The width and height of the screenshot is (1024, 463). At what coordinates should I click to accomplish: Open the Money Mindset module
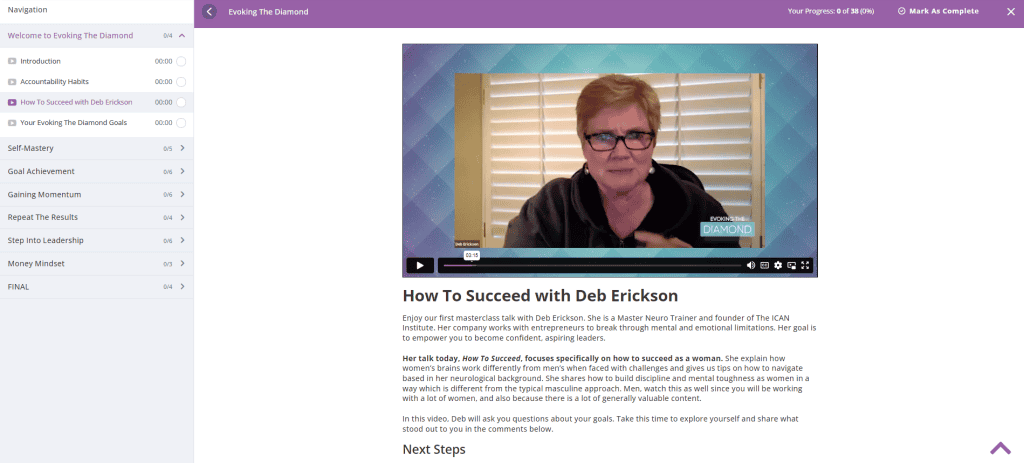97,264
